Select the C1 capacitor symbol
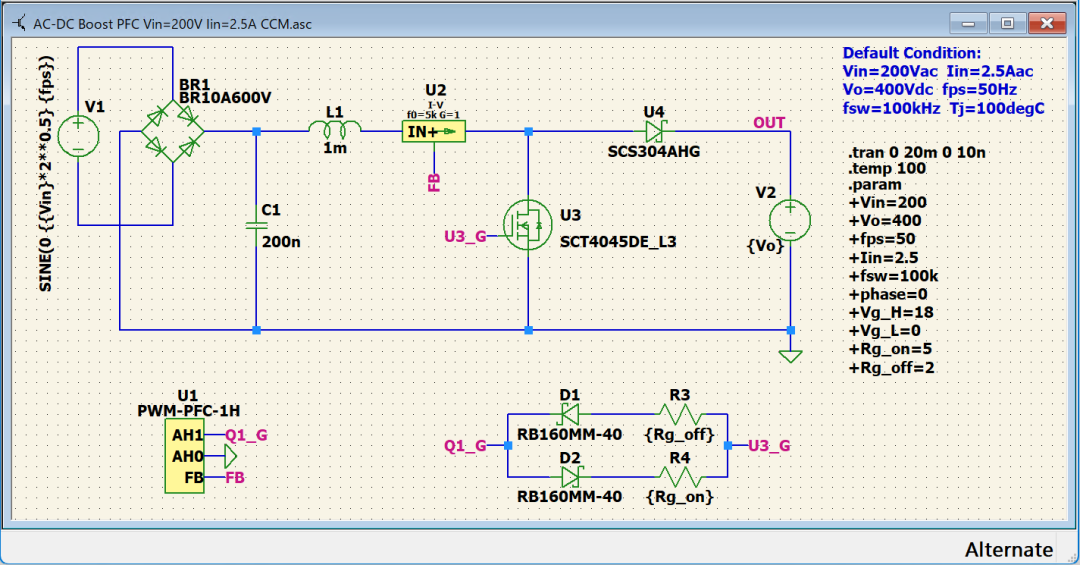The image size is (1080, 565). pyautogui.click(x=256, y=225)
